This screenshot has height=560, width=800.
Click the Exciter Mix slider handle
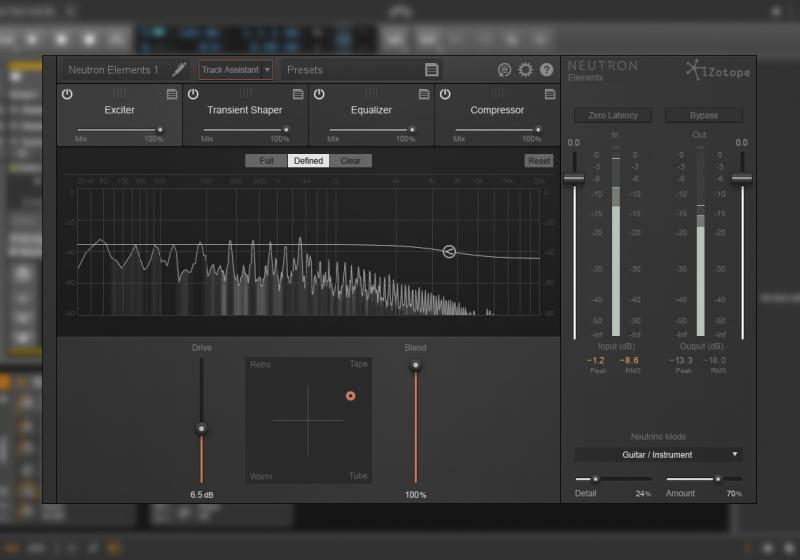[160, 130]
